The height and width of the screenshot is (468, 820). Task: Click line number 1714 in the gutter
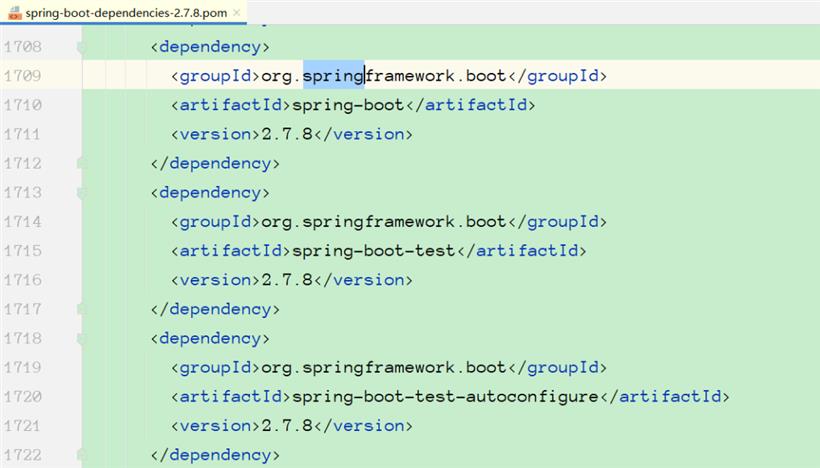click(22, 222)
